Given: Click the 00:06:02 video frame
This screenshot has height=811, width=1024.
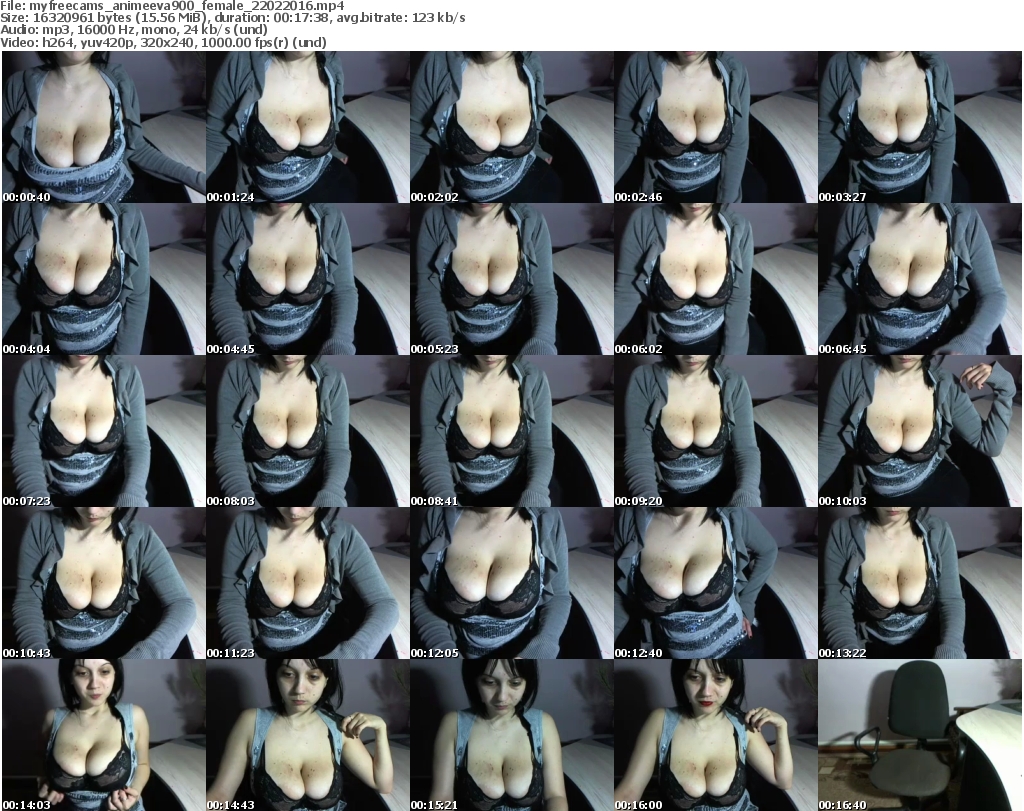Looking at the screenshot, I should (x=716, y=279).
